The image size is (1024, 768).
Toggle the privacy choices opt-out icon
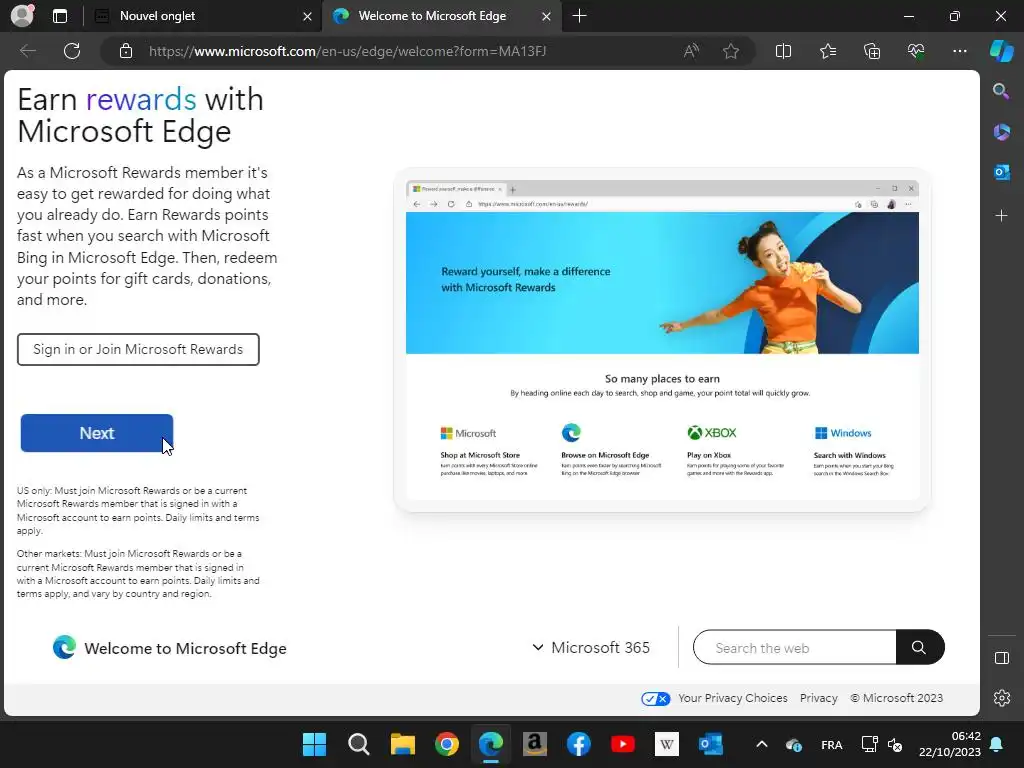(x=656, y=698)
